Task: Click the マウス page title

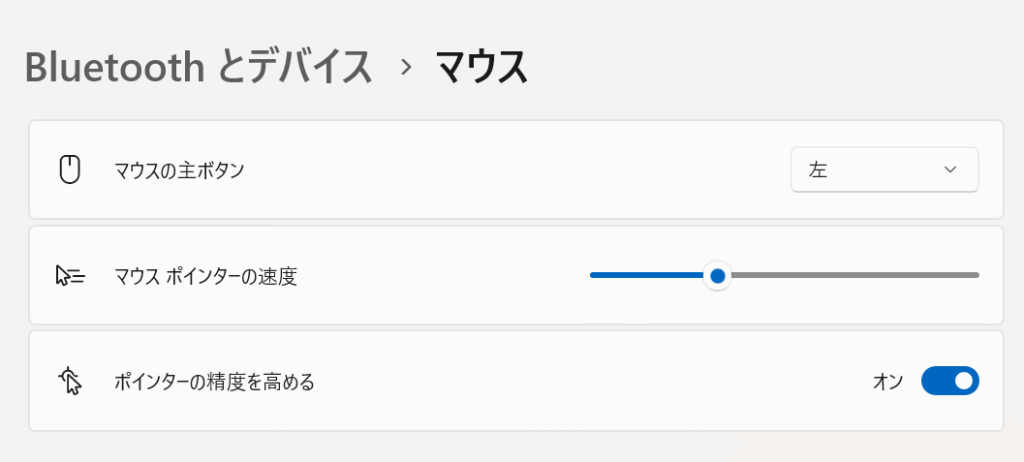Action: coord(481,67)
